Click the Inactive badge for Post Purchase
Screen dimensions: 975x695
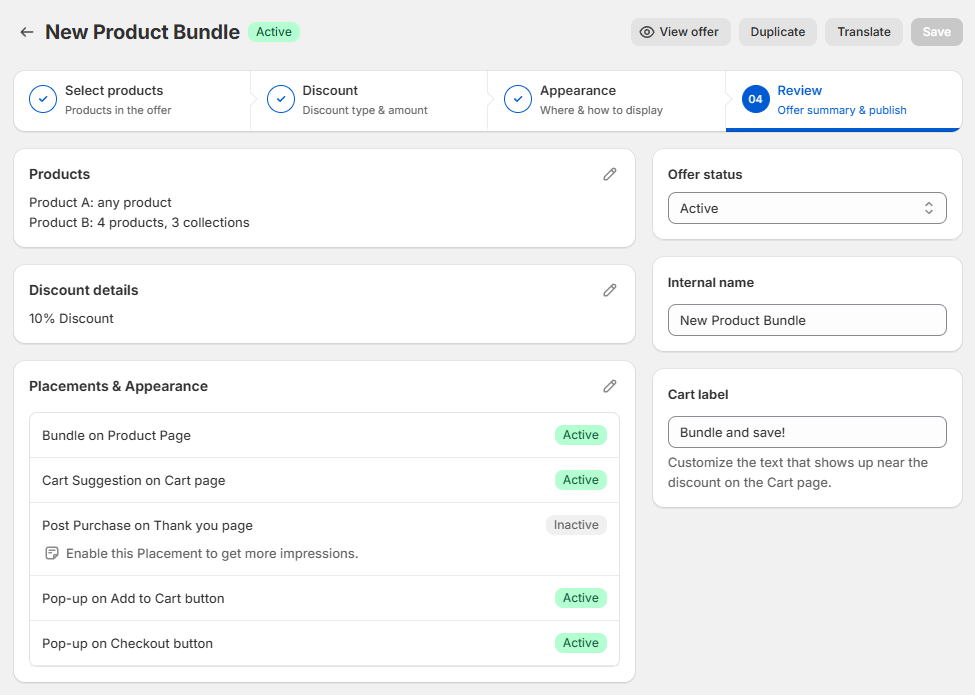(x=576, y=525)
